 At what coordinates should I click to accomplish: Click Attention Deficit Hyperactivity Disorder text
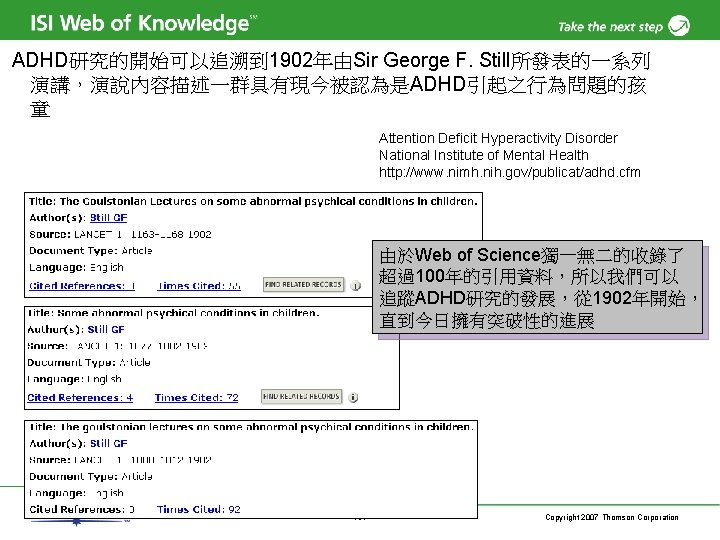pyautogui.click(x=498, y=138)
